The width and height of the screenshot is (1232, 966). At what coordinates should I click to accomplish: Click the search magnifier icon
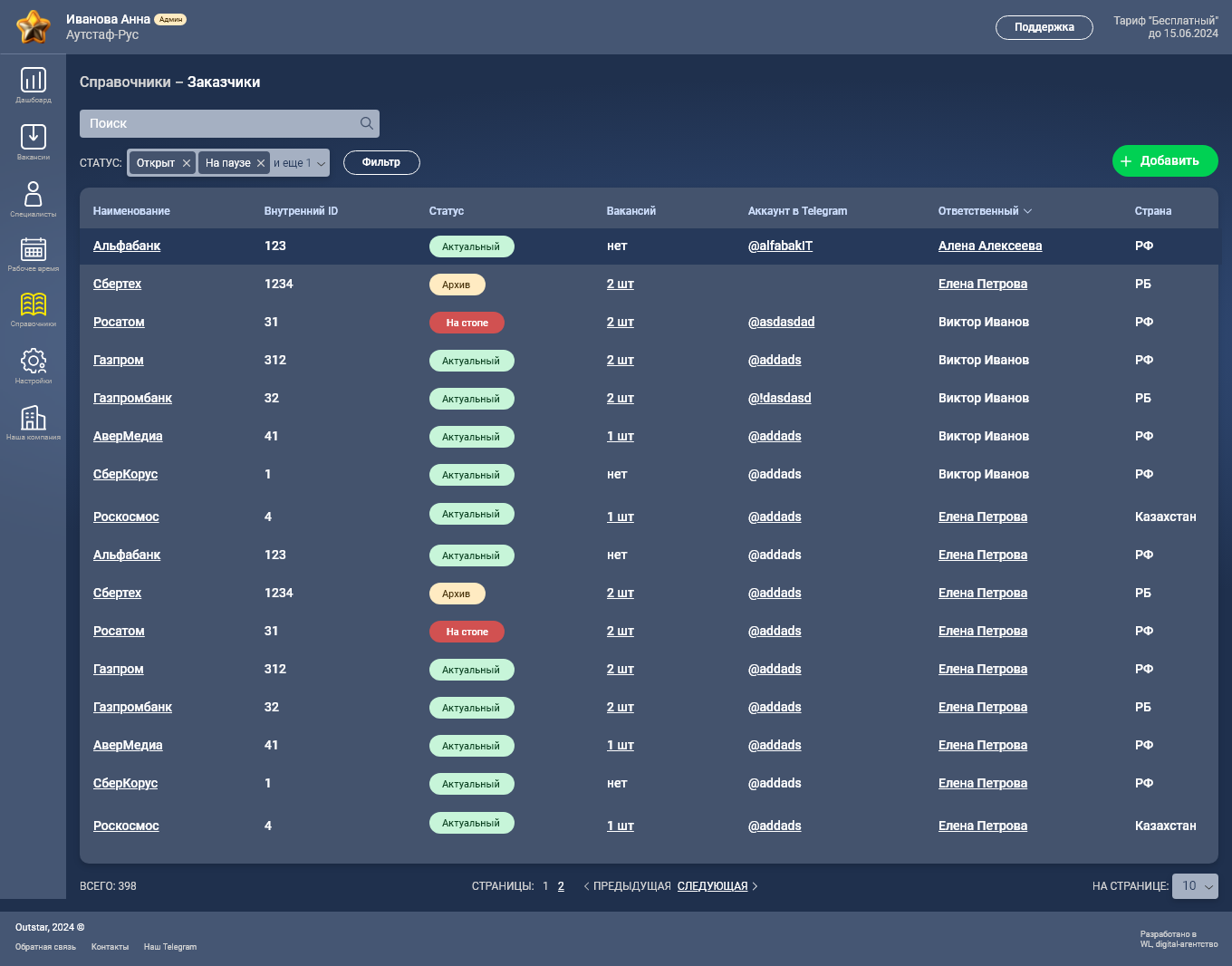[x=367, y=123]
